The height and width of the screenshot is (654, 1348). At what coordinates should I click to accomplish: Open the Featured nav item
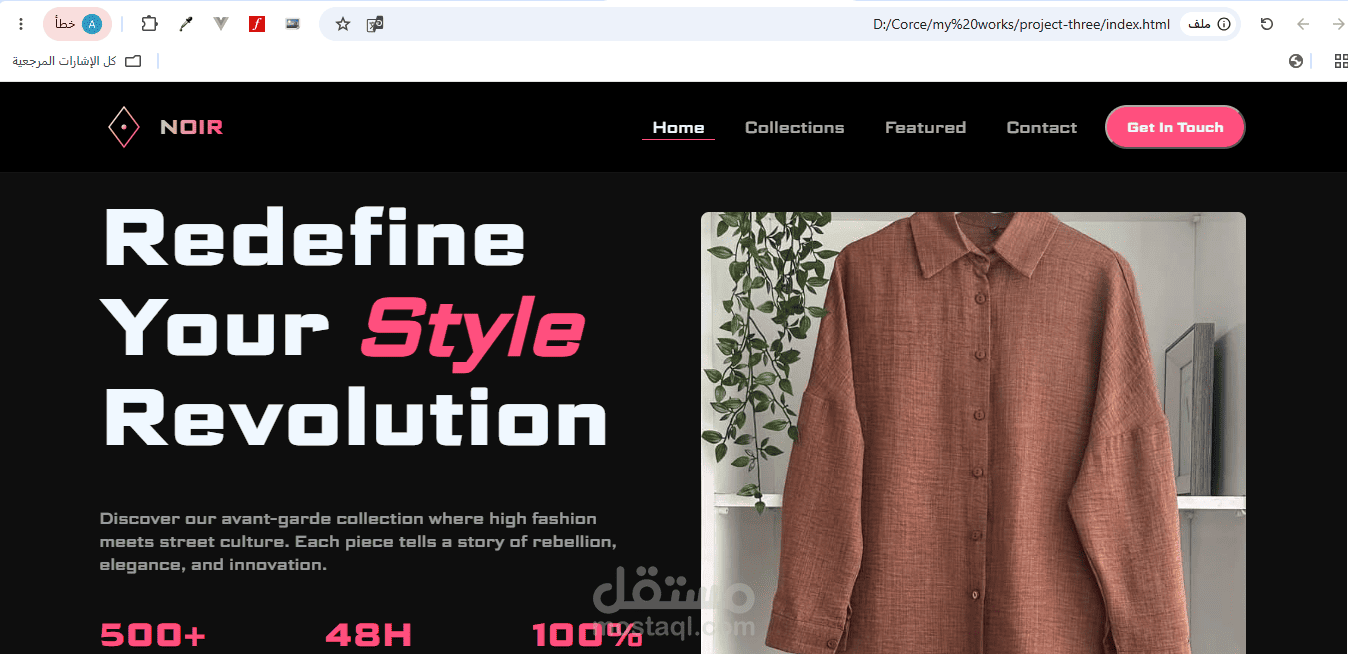pos(926,127)
